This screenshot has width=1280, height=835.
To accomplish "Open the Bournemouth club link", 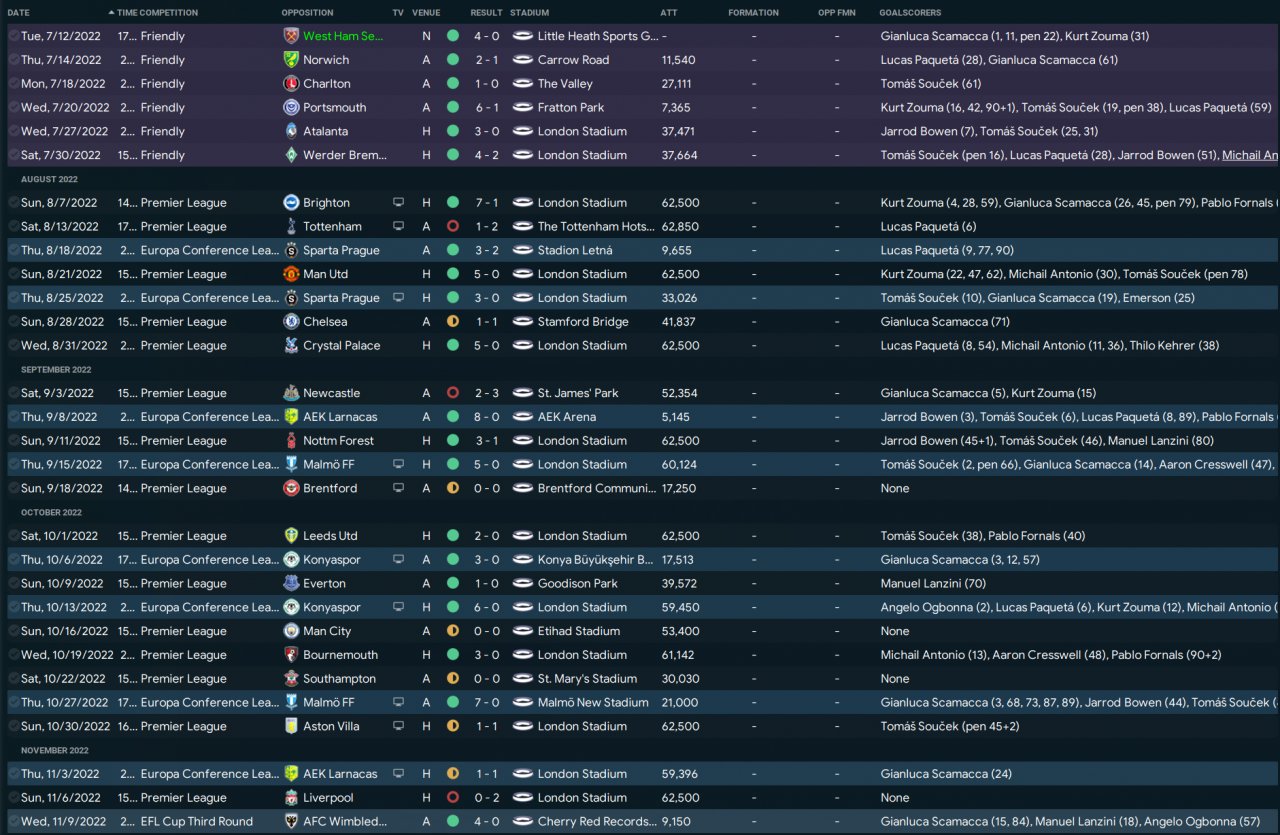I will [x=340, y=655].
